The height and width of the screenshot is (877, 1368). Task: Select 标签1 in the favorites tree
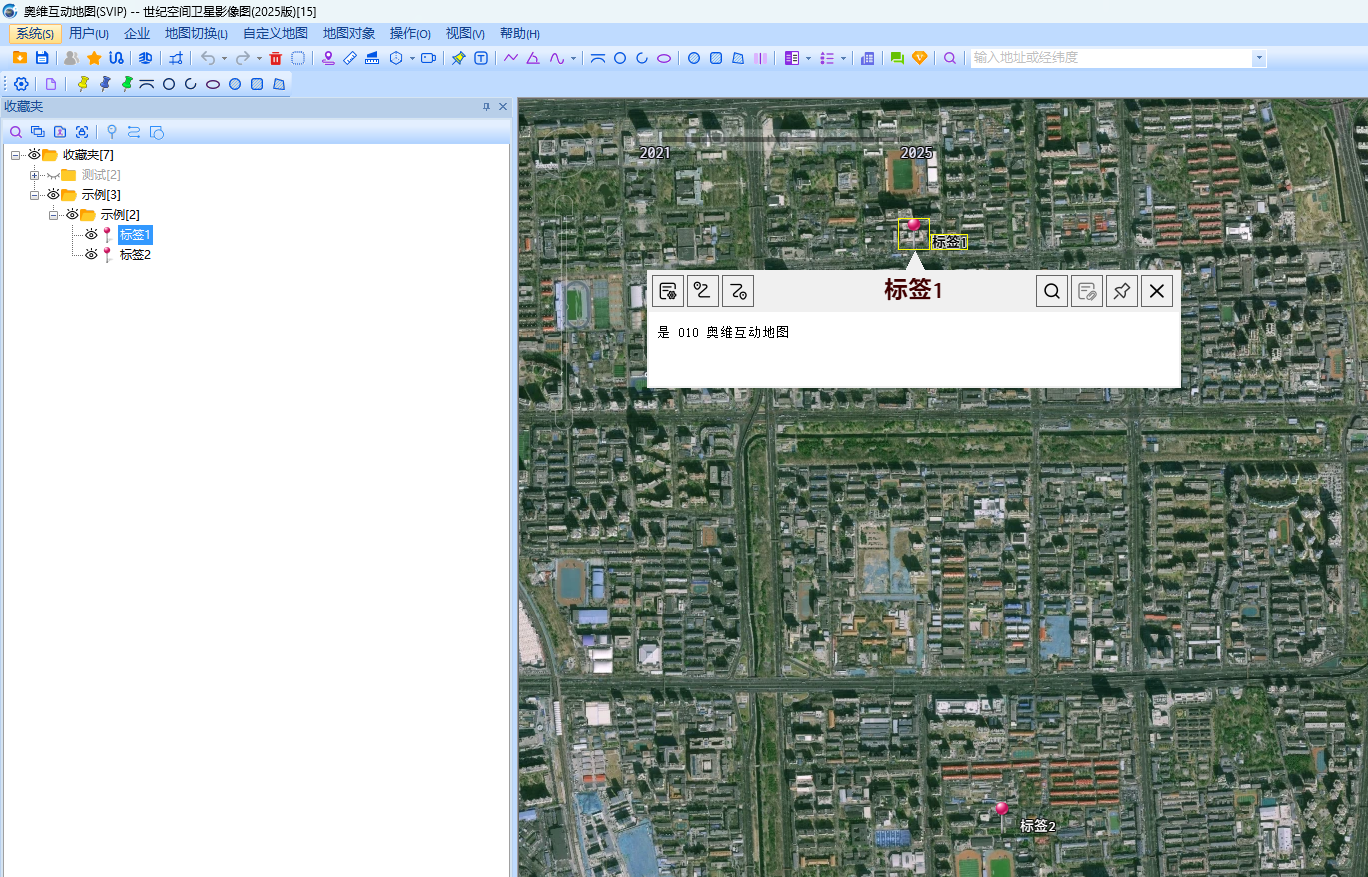(135, 235)
